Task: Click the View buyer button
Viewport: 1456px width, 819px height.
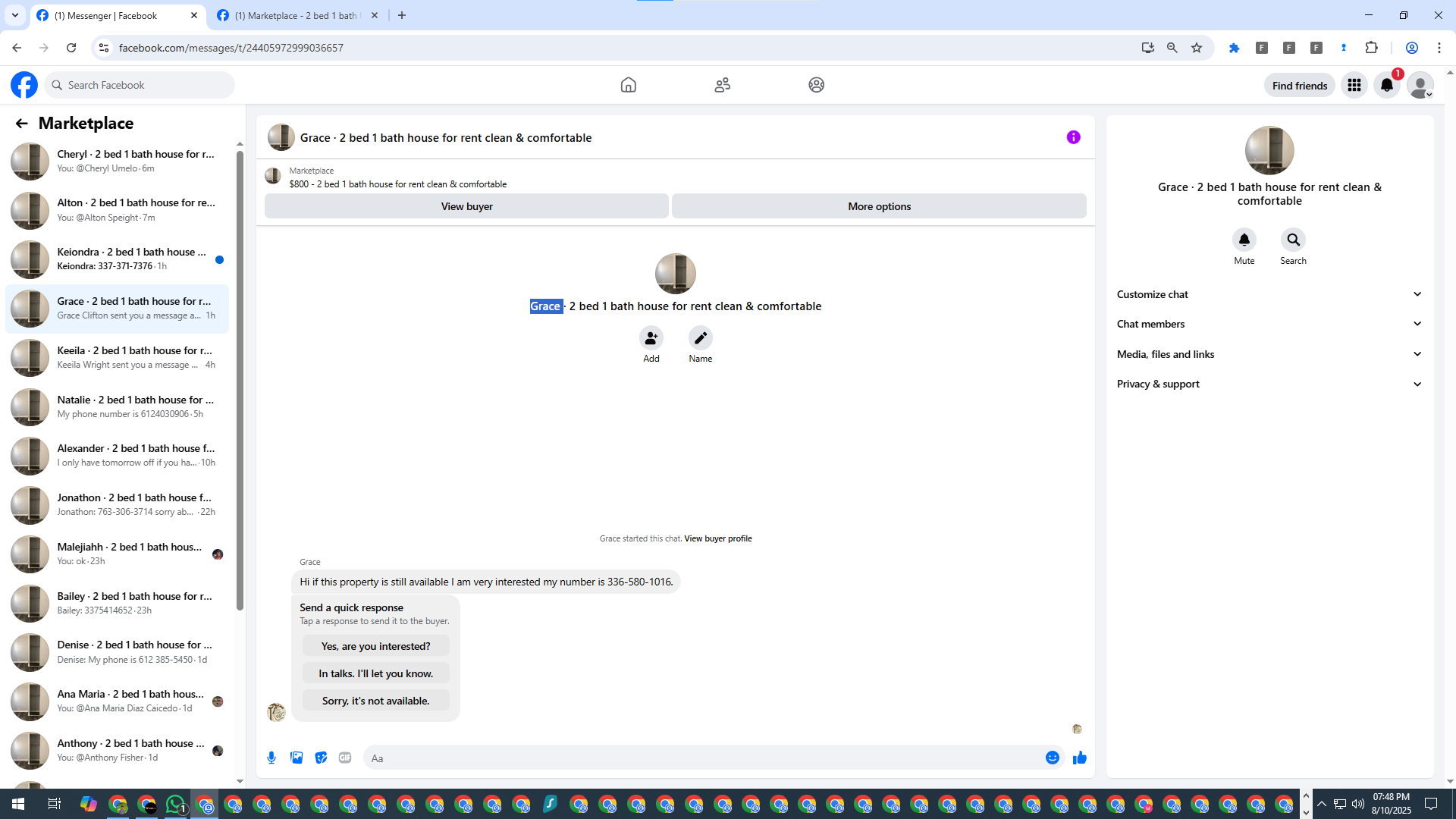Action: (x=466, y=206)
